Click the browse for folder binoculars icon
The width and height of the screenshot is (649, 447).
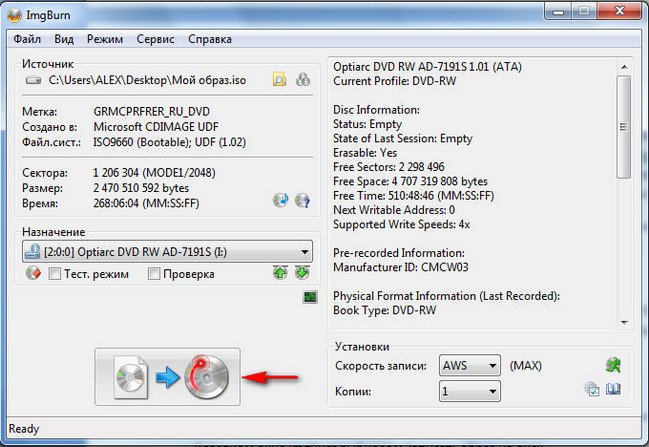(x=303, y=79)
